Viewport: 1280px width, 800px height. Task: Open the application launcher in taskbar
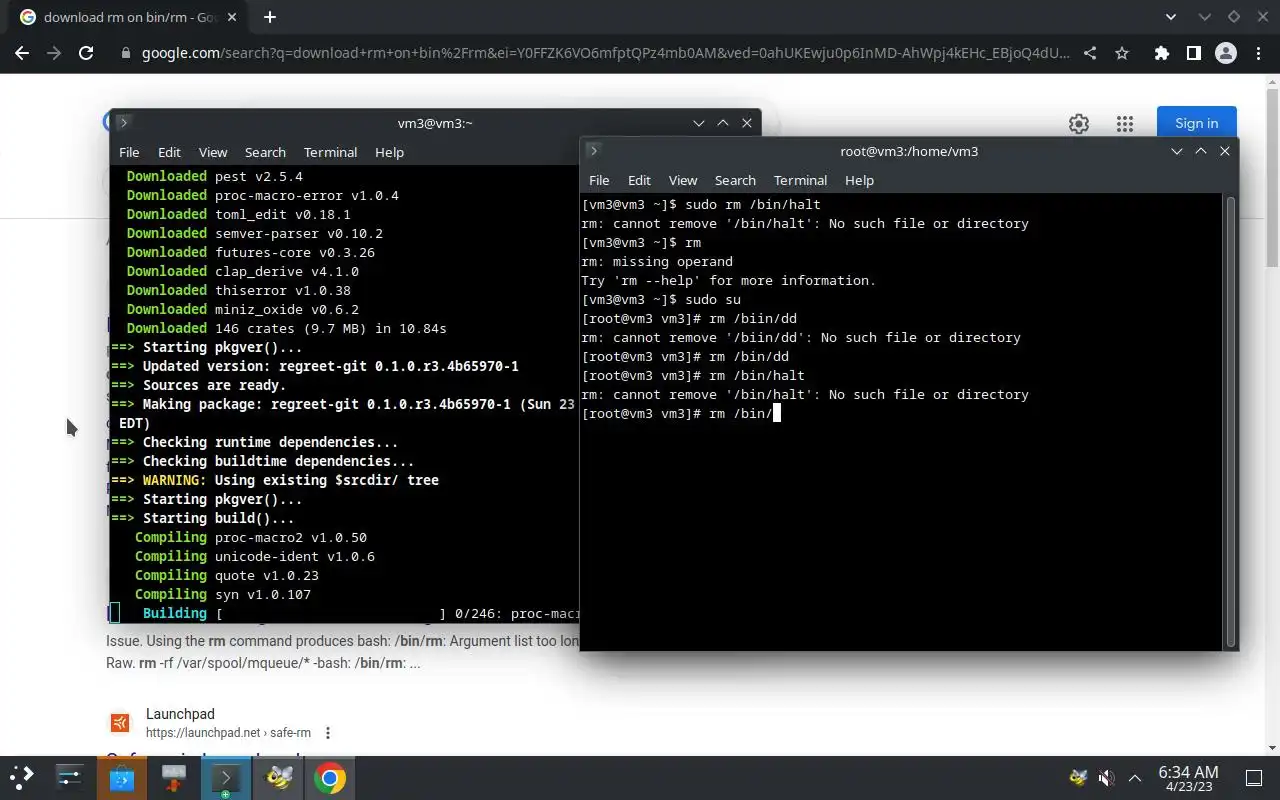22,777
